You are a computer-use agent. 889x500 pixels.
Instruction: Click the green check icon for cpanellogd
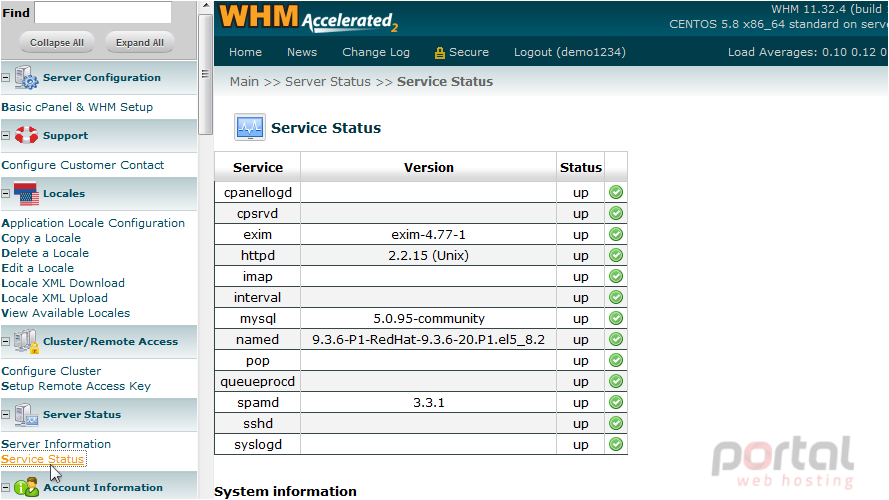[616, 192]
